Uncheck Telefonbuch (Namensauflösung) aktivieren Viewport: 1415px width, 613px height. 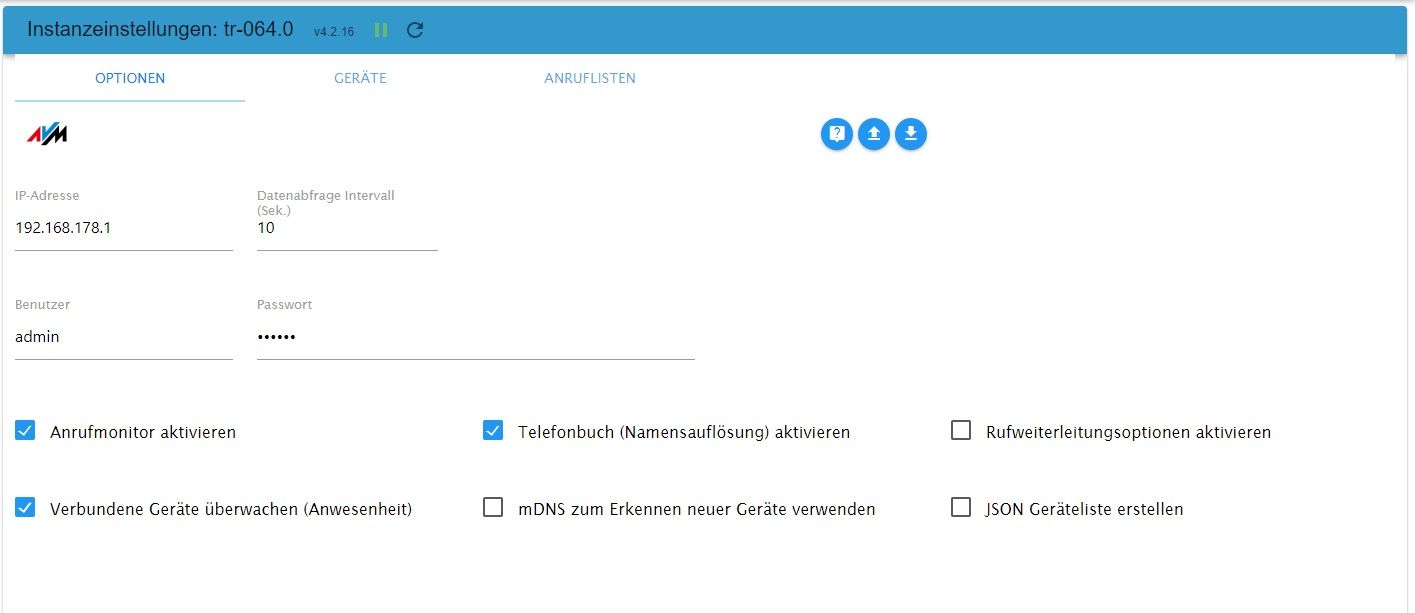click(x=493, y=431)
